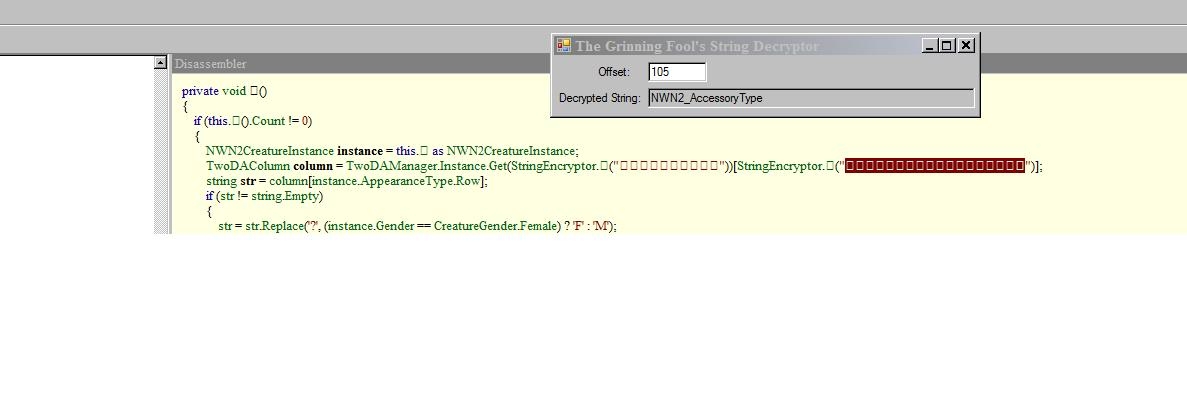
Task: Click the Offset label
Action: point(614,72)
